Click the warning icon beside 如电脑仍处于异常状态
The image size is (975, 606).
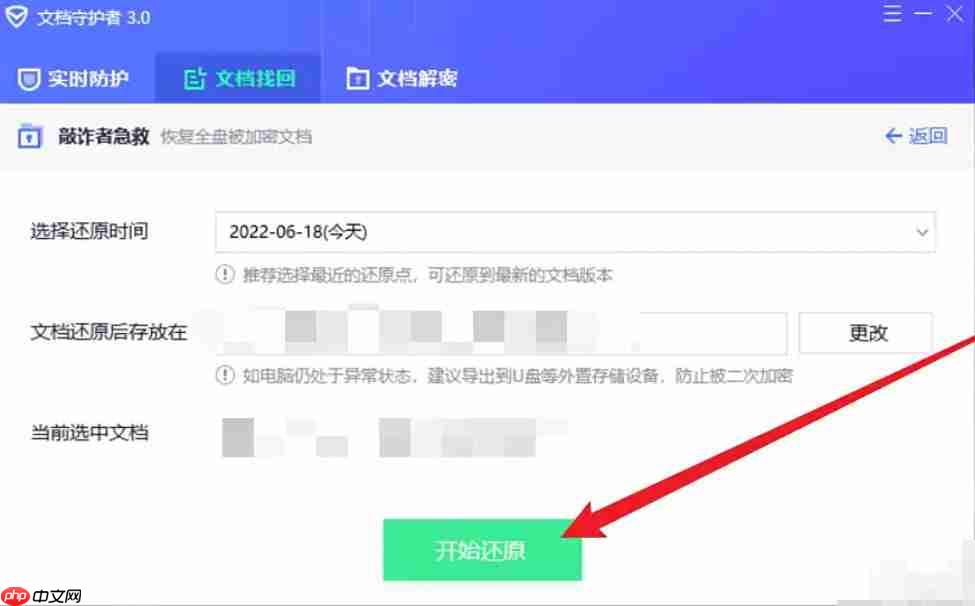[224, 375]
